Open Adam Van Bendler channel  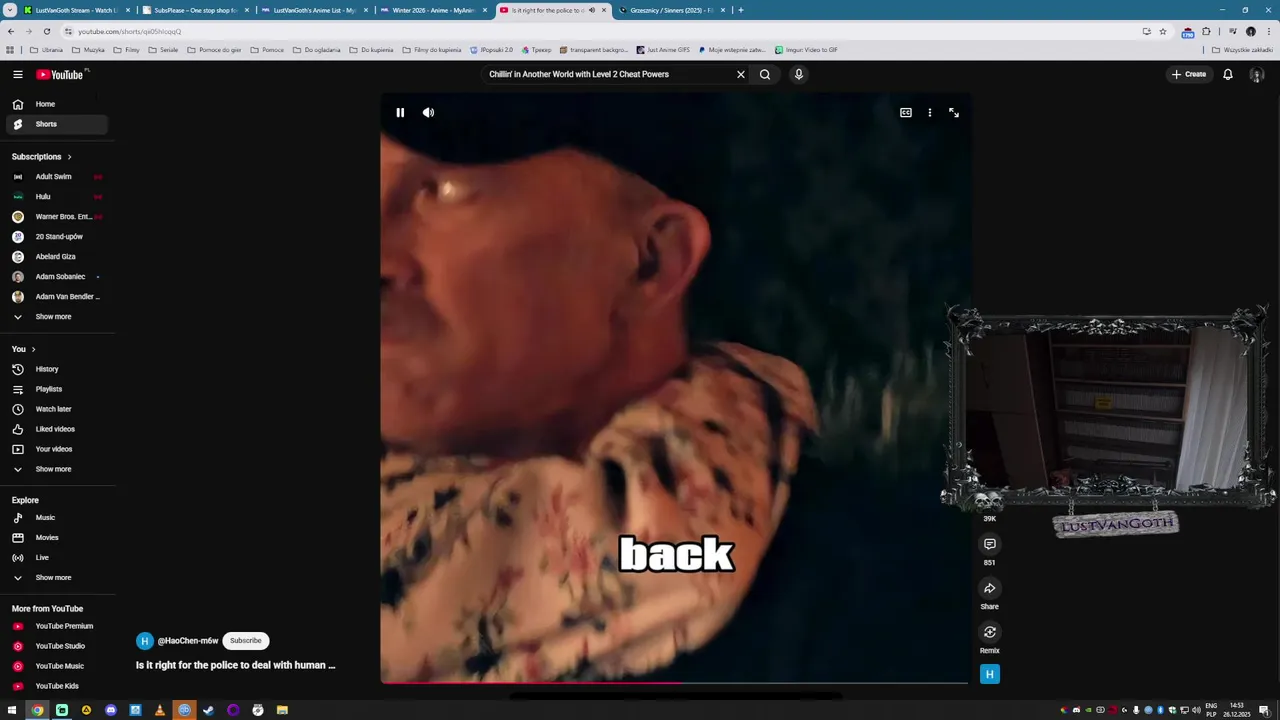tap(57, 297)
